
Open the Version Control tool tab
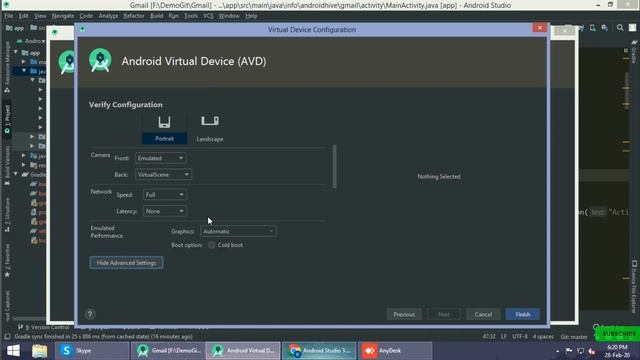44,327
